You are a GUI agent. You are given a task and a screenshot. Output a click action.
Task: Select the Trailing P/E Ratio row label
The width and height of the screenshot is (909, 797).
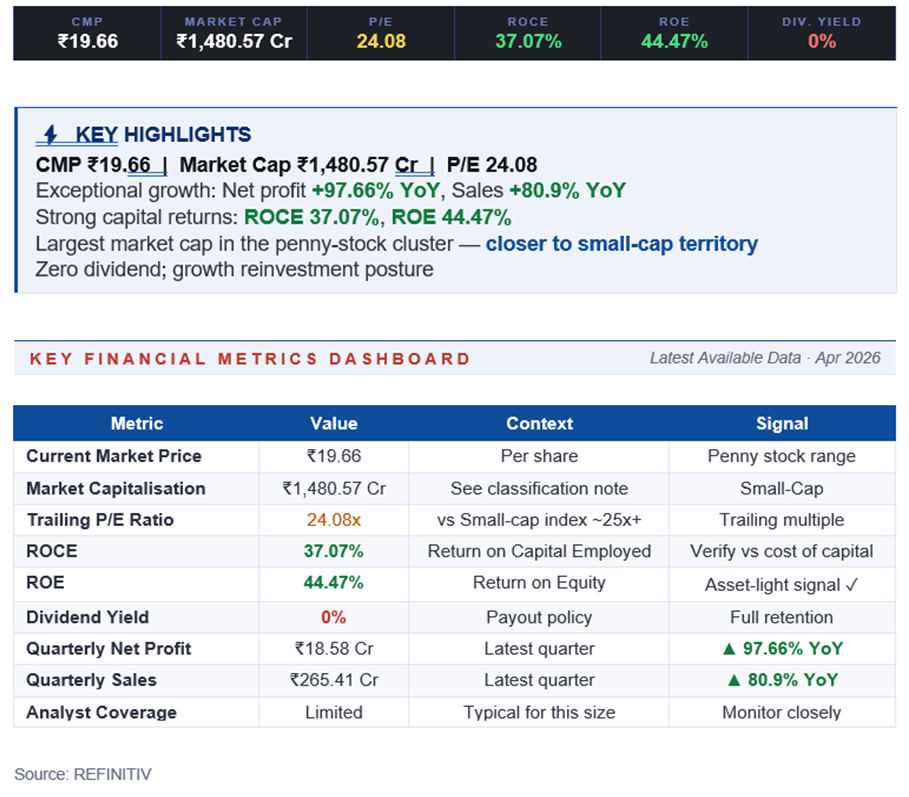click(100, 520)
